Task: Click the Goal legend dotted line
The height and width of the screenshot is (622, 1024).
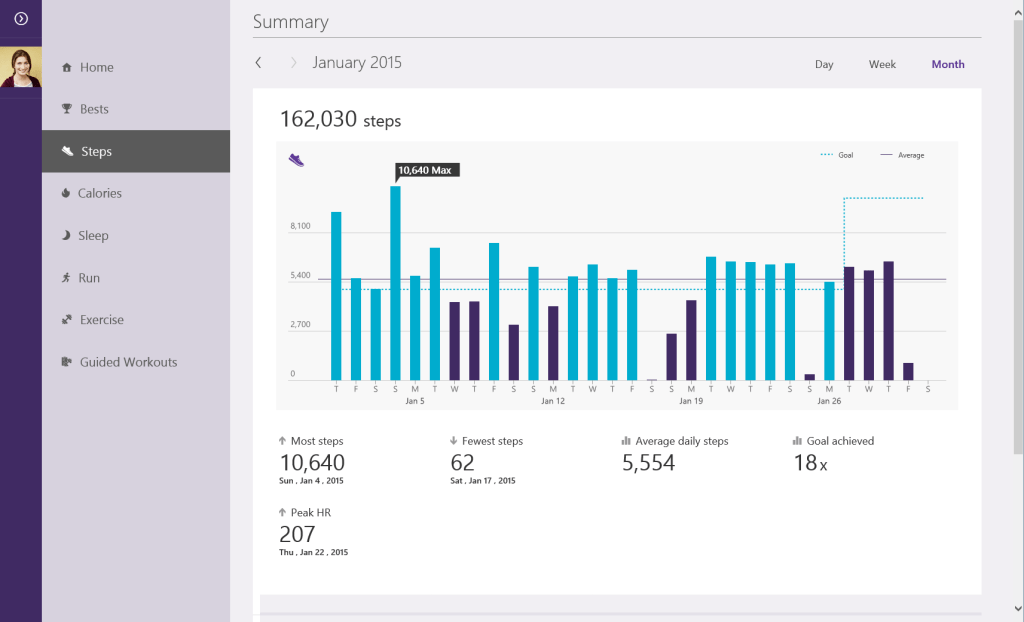Action: [827, 155]
